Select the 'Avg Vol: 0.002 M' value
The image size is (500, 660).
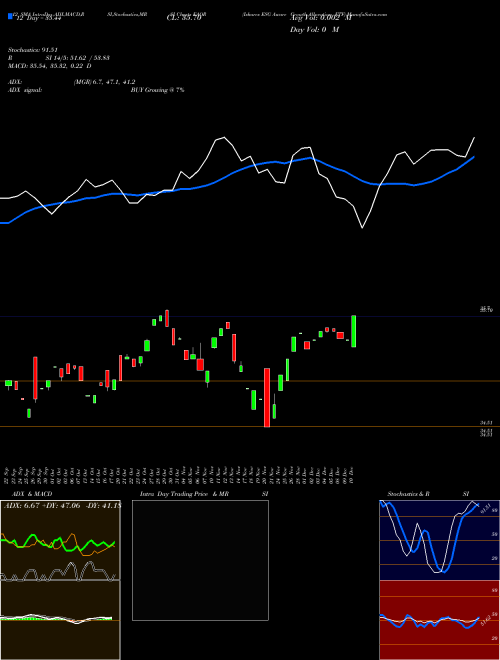320,18
